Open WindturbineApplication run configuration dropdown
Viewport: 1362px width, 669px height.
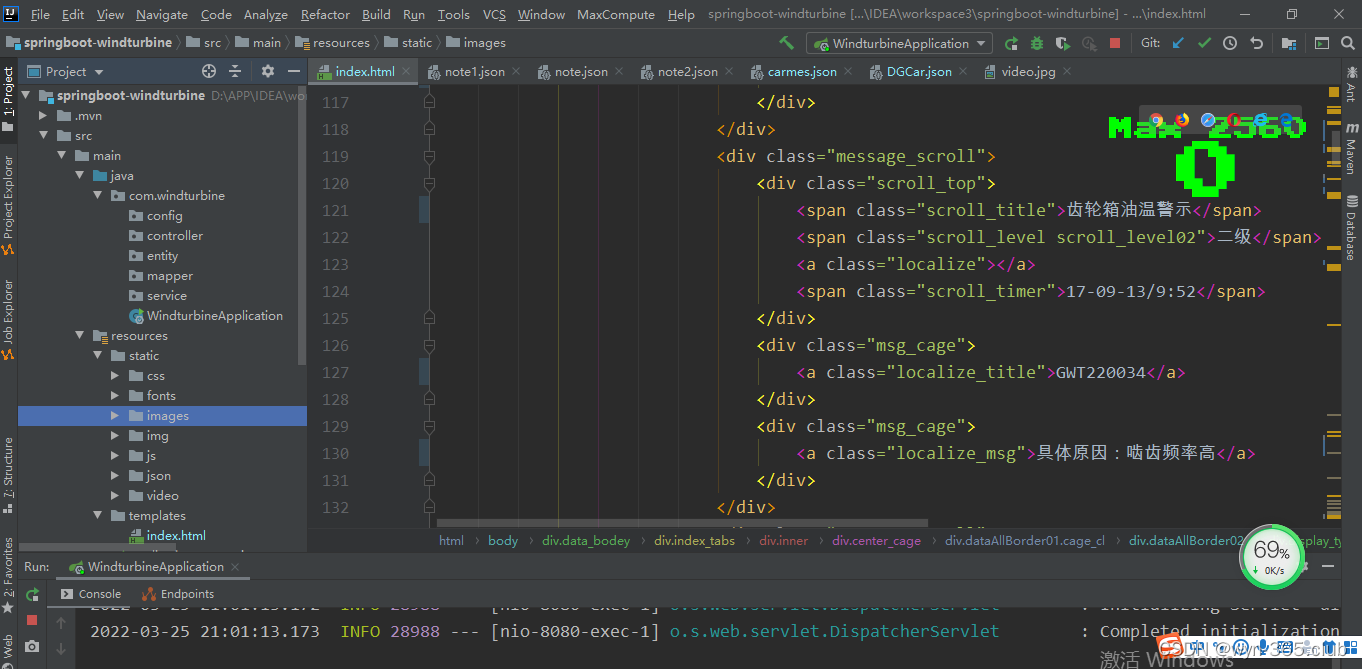899,43
